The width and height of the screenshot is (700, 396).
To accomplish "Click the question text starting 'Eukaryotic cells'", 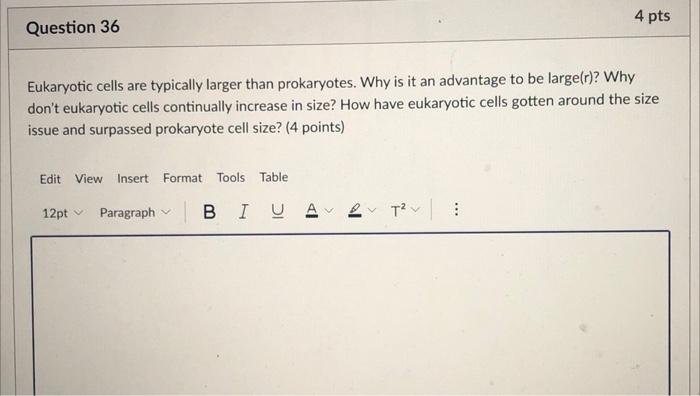I will pos(343,104).
